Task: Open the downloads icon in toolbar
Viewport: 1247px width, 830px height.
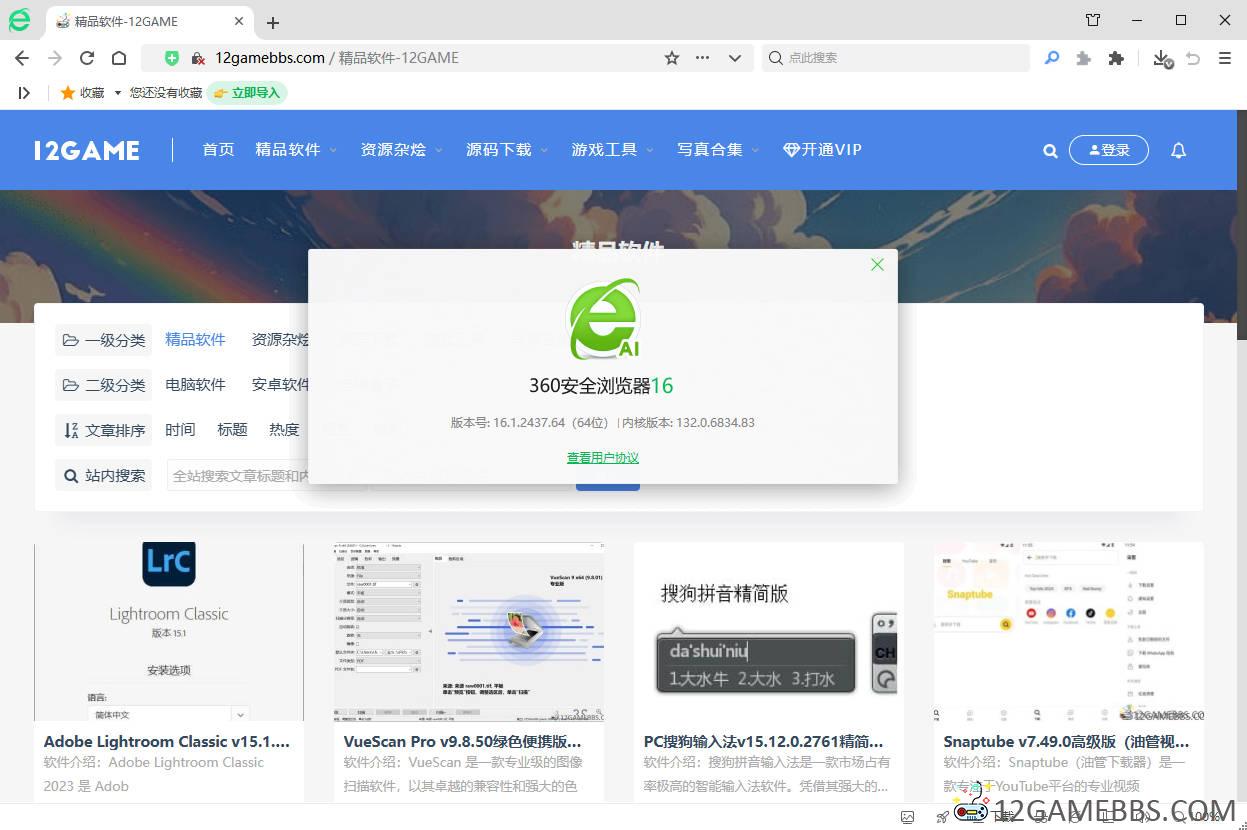Action: pos(1161,58)
